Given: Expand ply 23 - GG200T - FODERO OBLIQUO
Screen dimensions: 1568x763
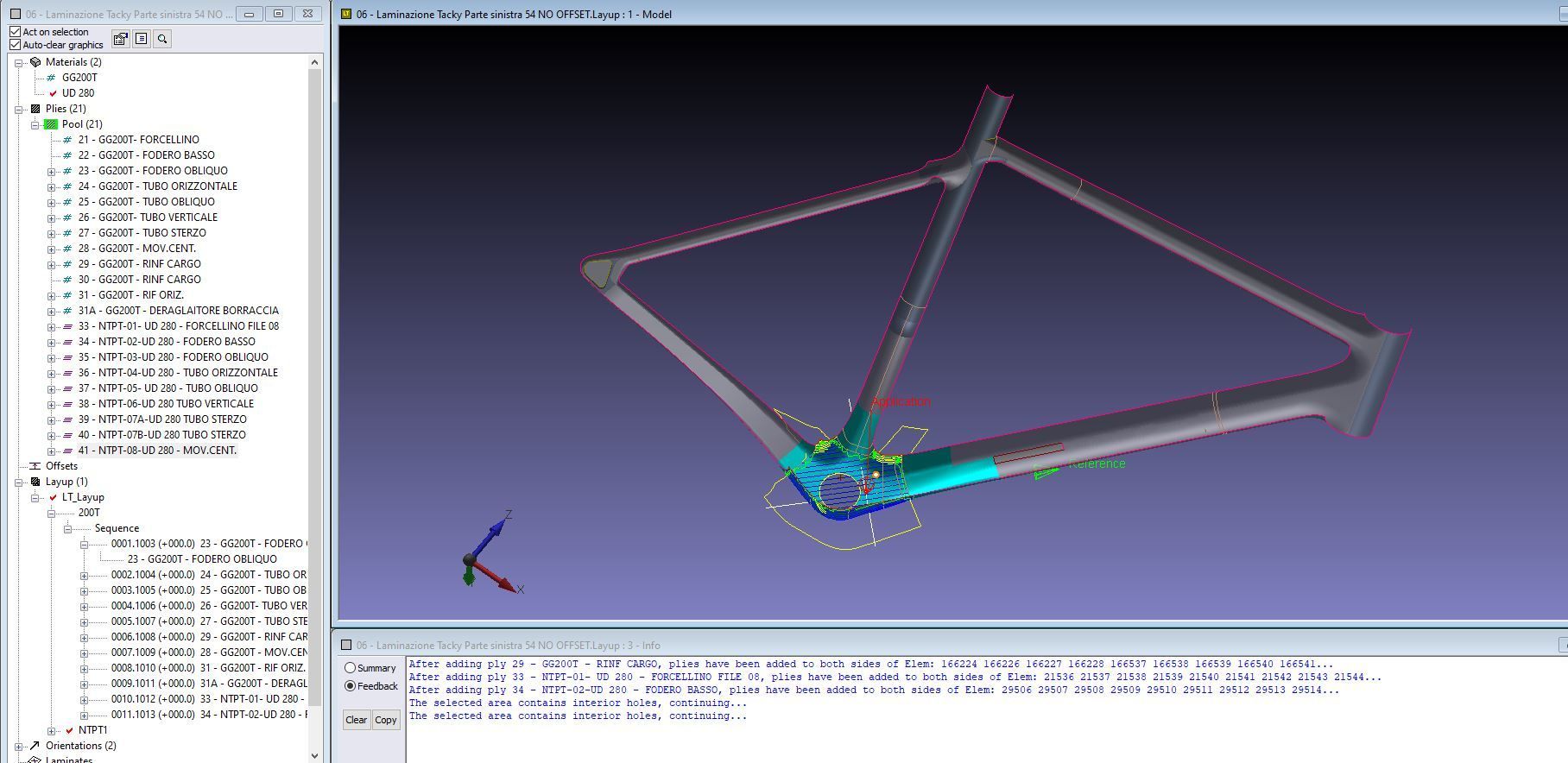Looking at the screenshot, I should click(x=51, y=171).
